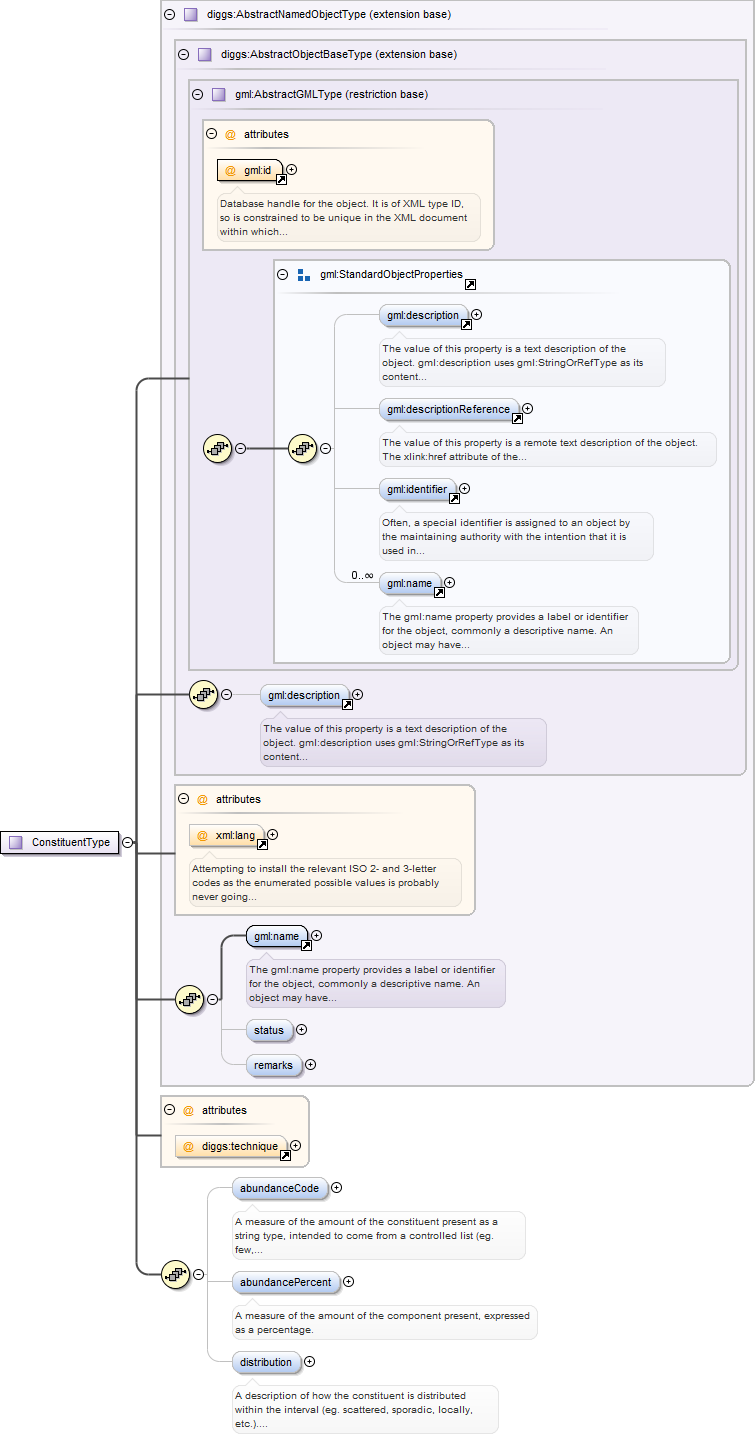Click the abundancePercent element
Viewport: 756px width, 1437px height.
[x=285, y=1282]
